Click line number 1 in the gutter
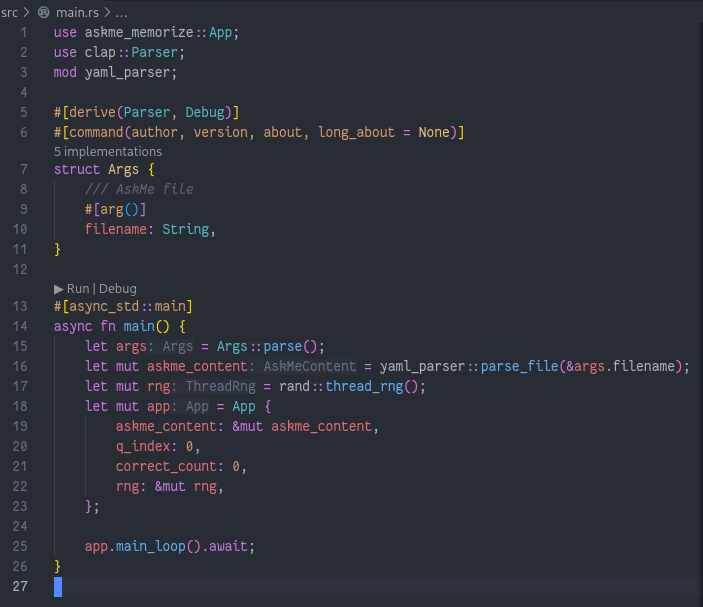 point(23,33)
